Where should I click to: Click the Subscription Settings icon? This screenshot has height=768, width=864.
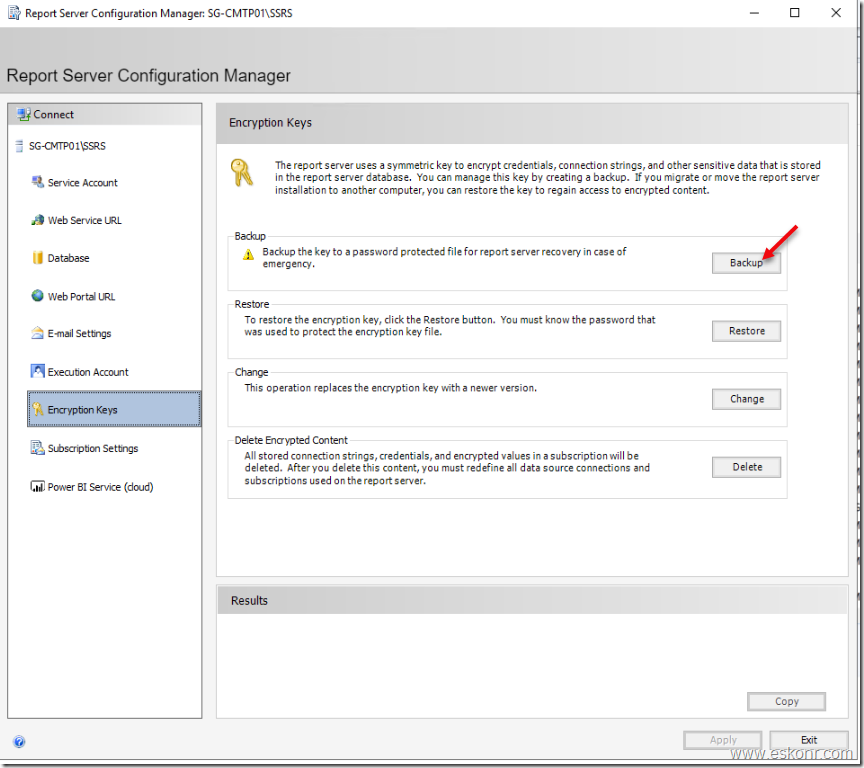(x=37, y=447)
